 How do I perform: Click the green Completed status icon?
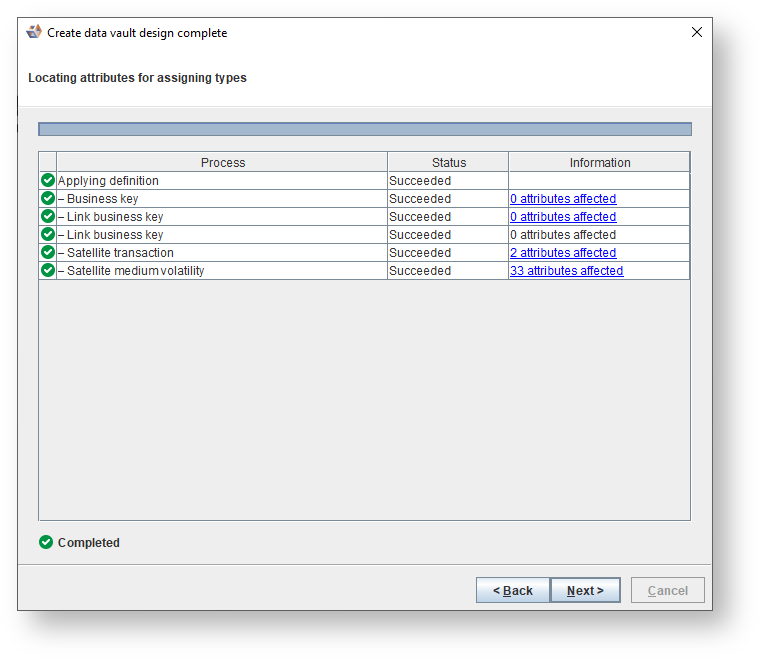[46, 543]
